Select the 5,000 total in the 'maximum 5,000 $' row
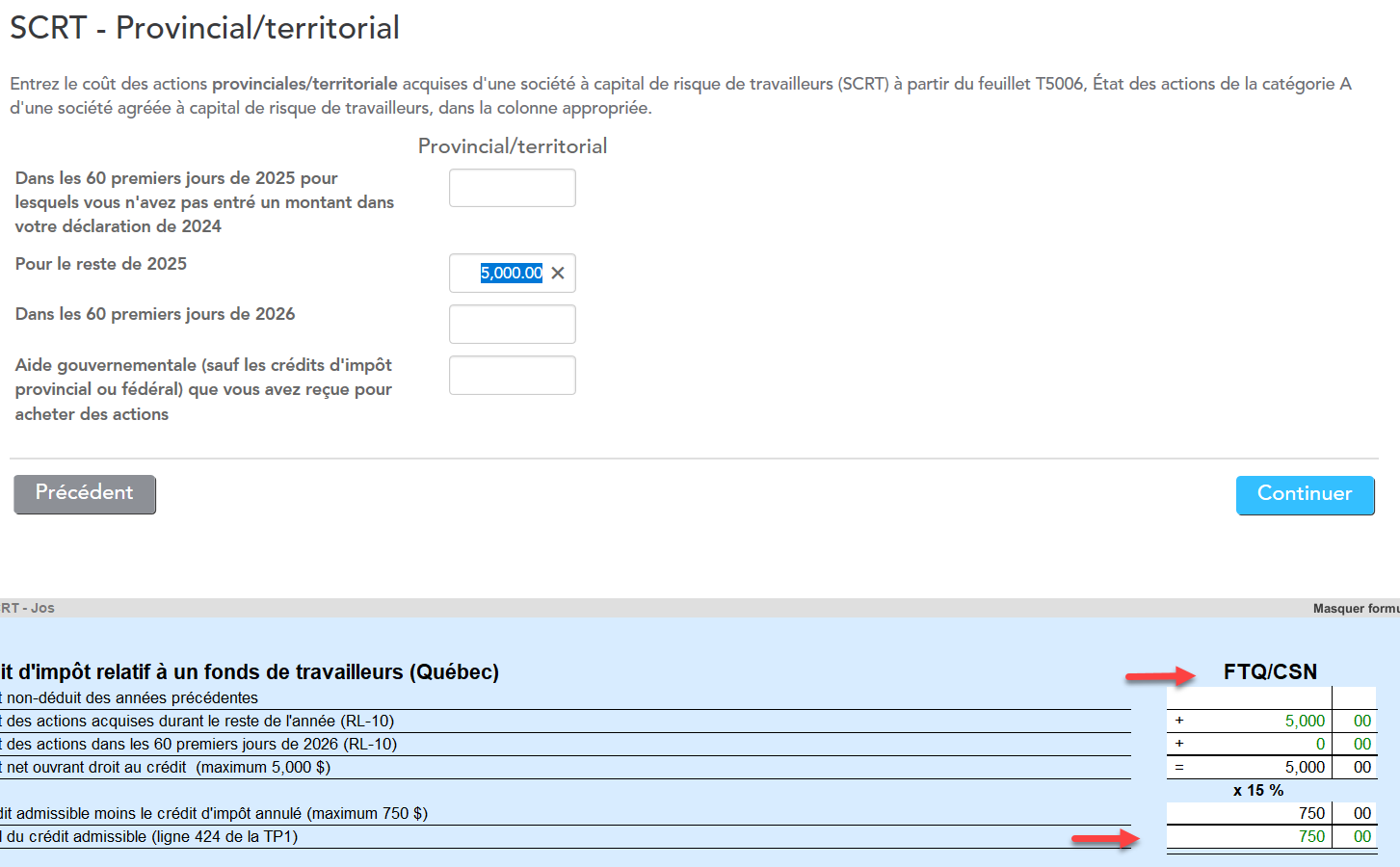Viewport: 1400px width, 867px height. tap(1305, 767)
